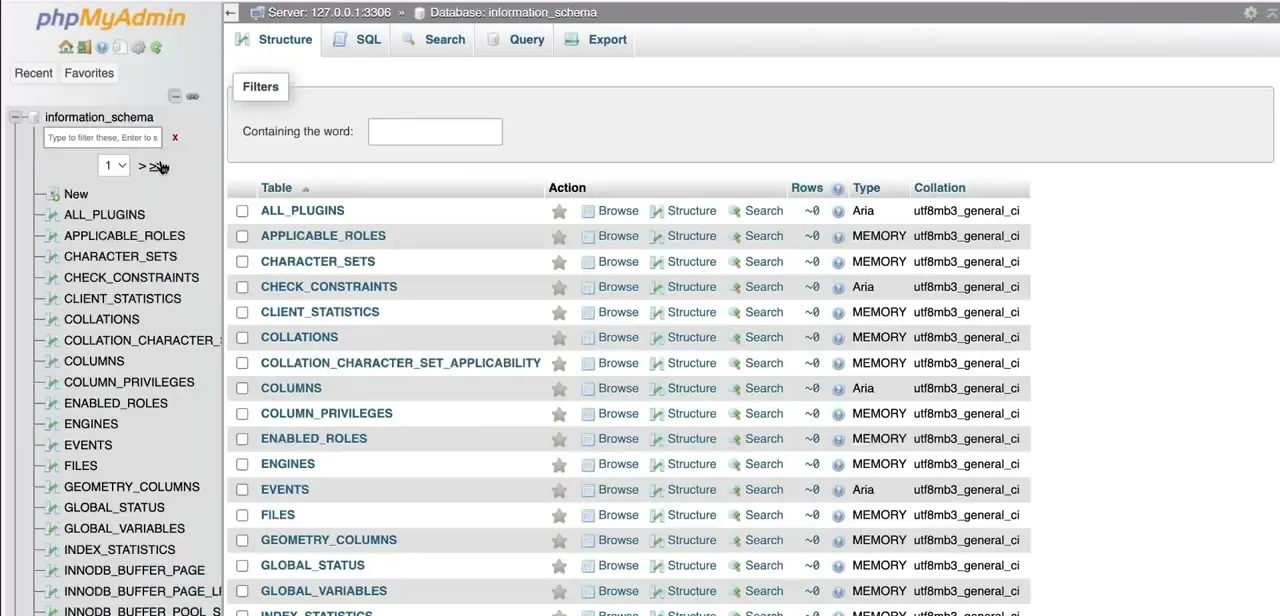Click ENGINES row count help icon

coord(838,464)
